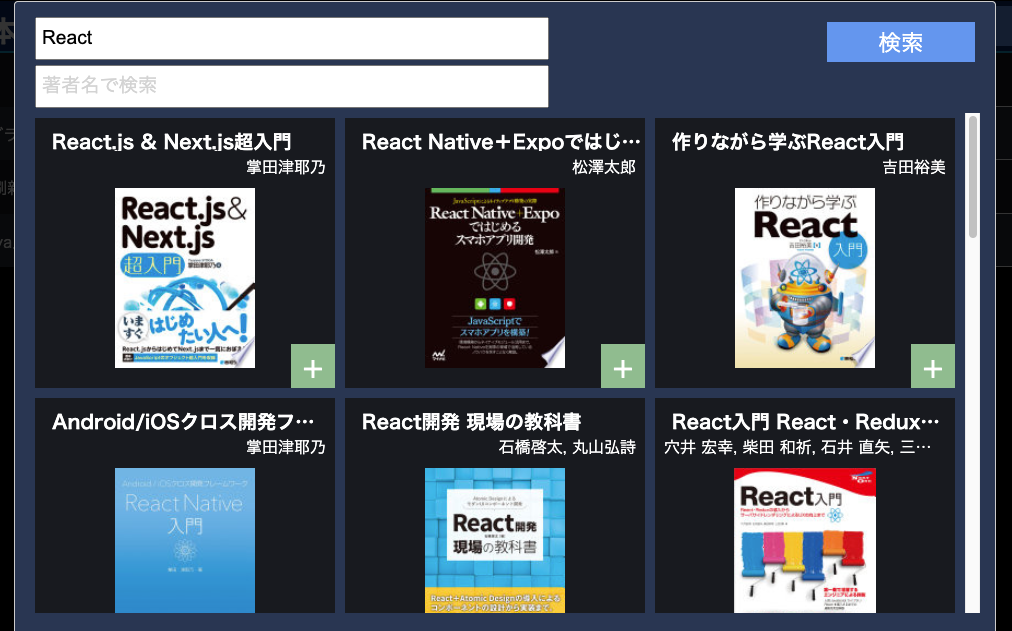
Task: Open React.js & Next.js超入門 cover image
Action: pyautogui.click(x=185, y=278)
